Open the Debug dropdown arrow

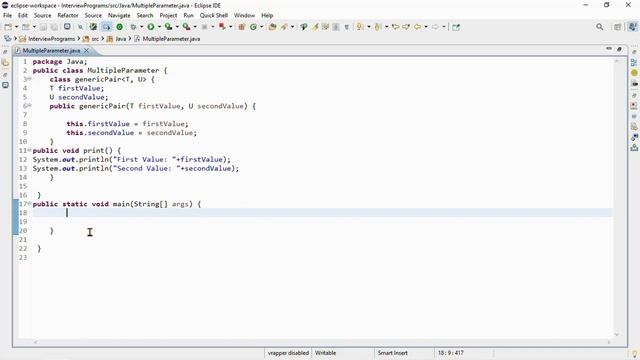point(142,27)
